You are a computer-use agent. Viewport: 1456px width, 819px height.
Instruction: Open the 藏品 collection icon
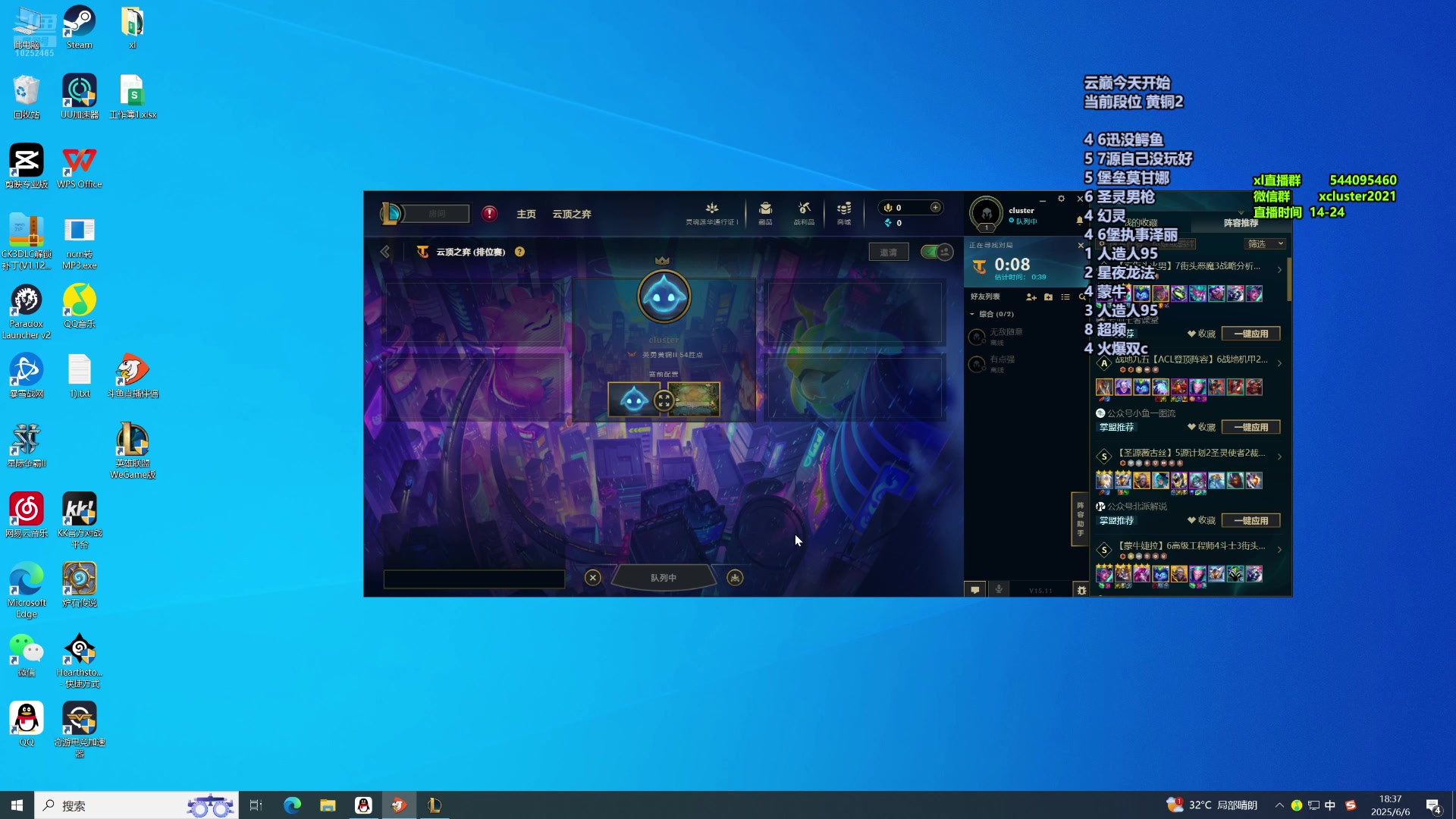[x=765, y=213]
